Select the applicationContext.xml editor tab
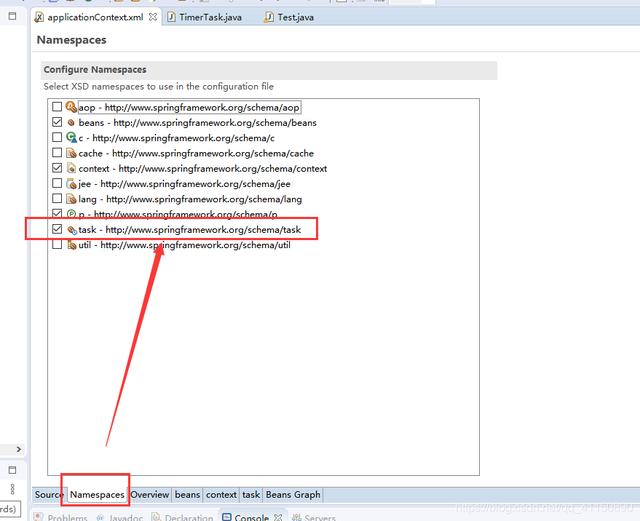The width and height of the screenshot is (640, 521). [x=95, y=17]
